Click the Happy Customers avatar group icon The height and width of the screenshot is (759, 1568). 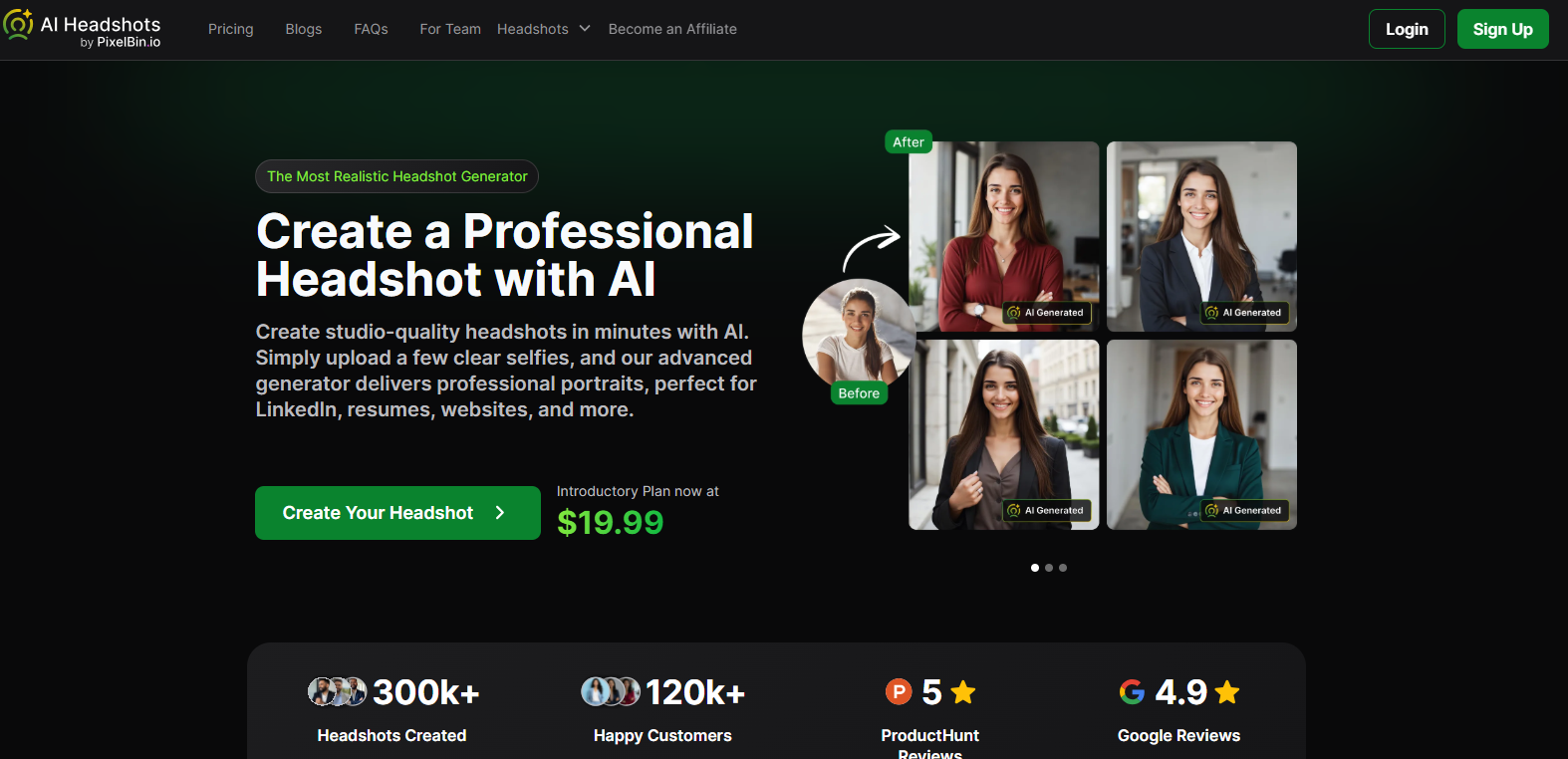point(611,691)
